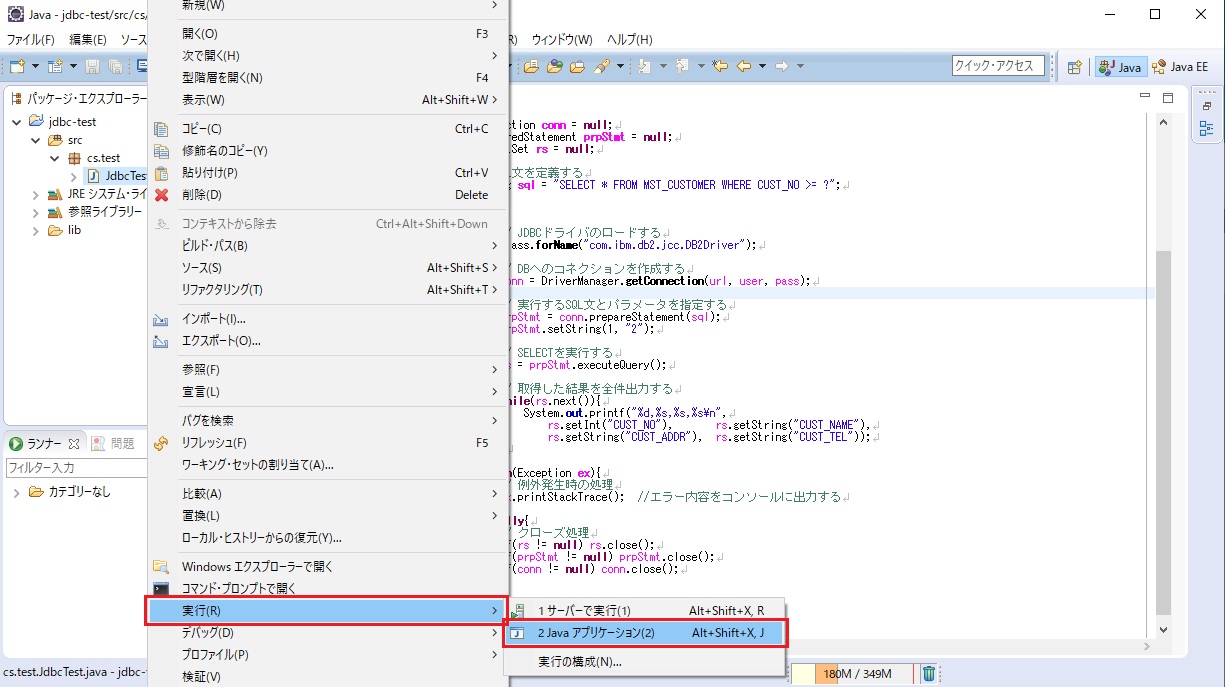The height and width of the screenshot is (687, 1225).
Task: Click the New Java project wizard icon
Action: pyautogui.click(x=55, y=66)
